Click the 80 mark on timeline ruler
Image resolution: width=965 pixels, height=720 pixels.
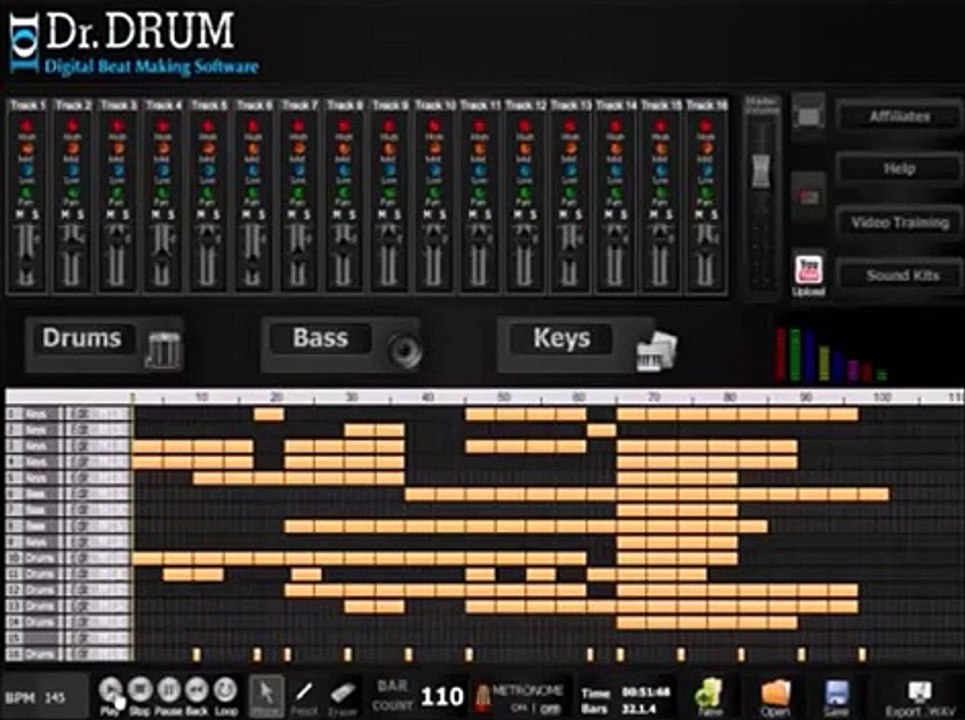729,397
